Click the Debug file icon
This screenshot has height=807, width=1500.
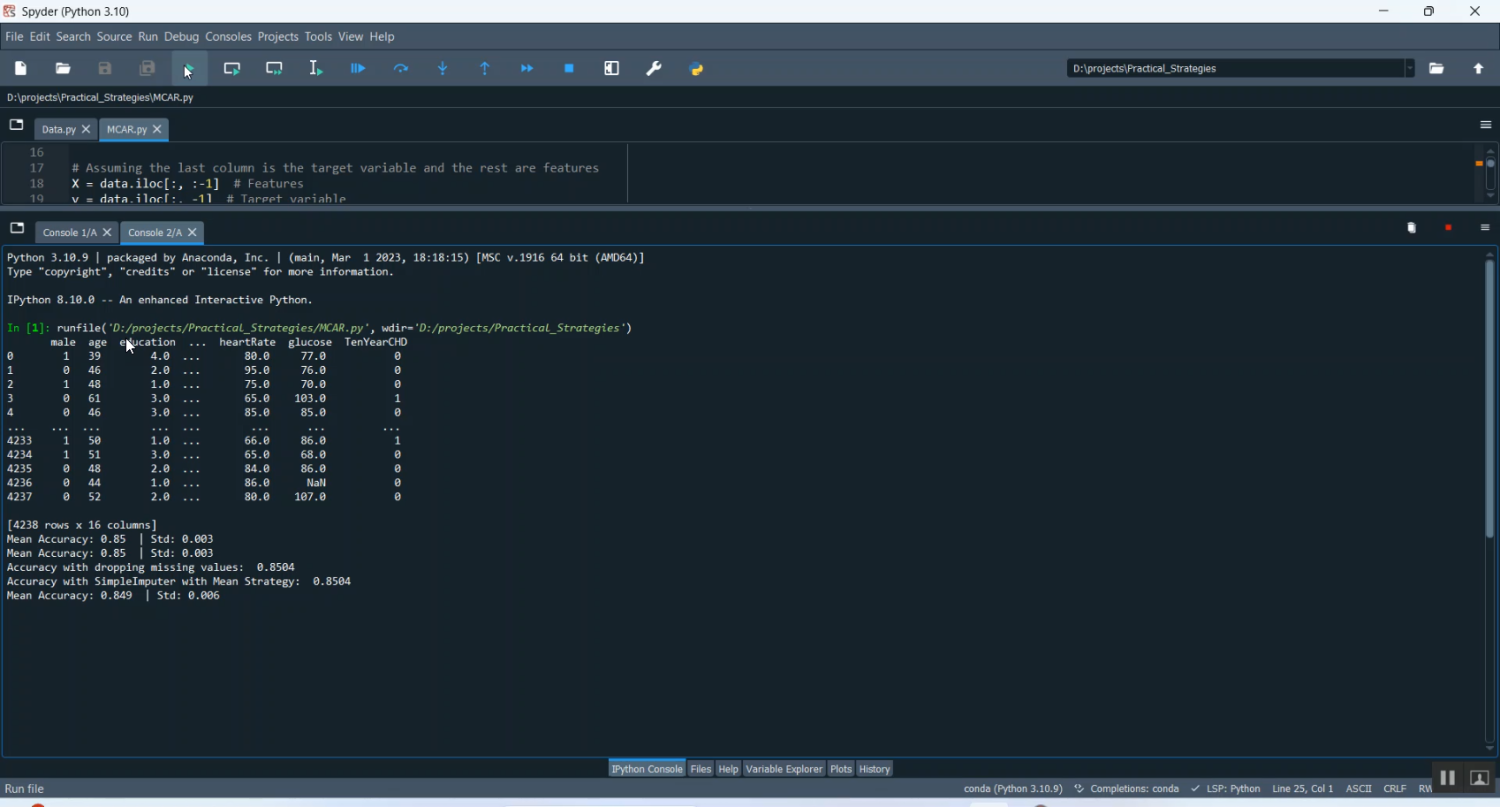point(358,69)
